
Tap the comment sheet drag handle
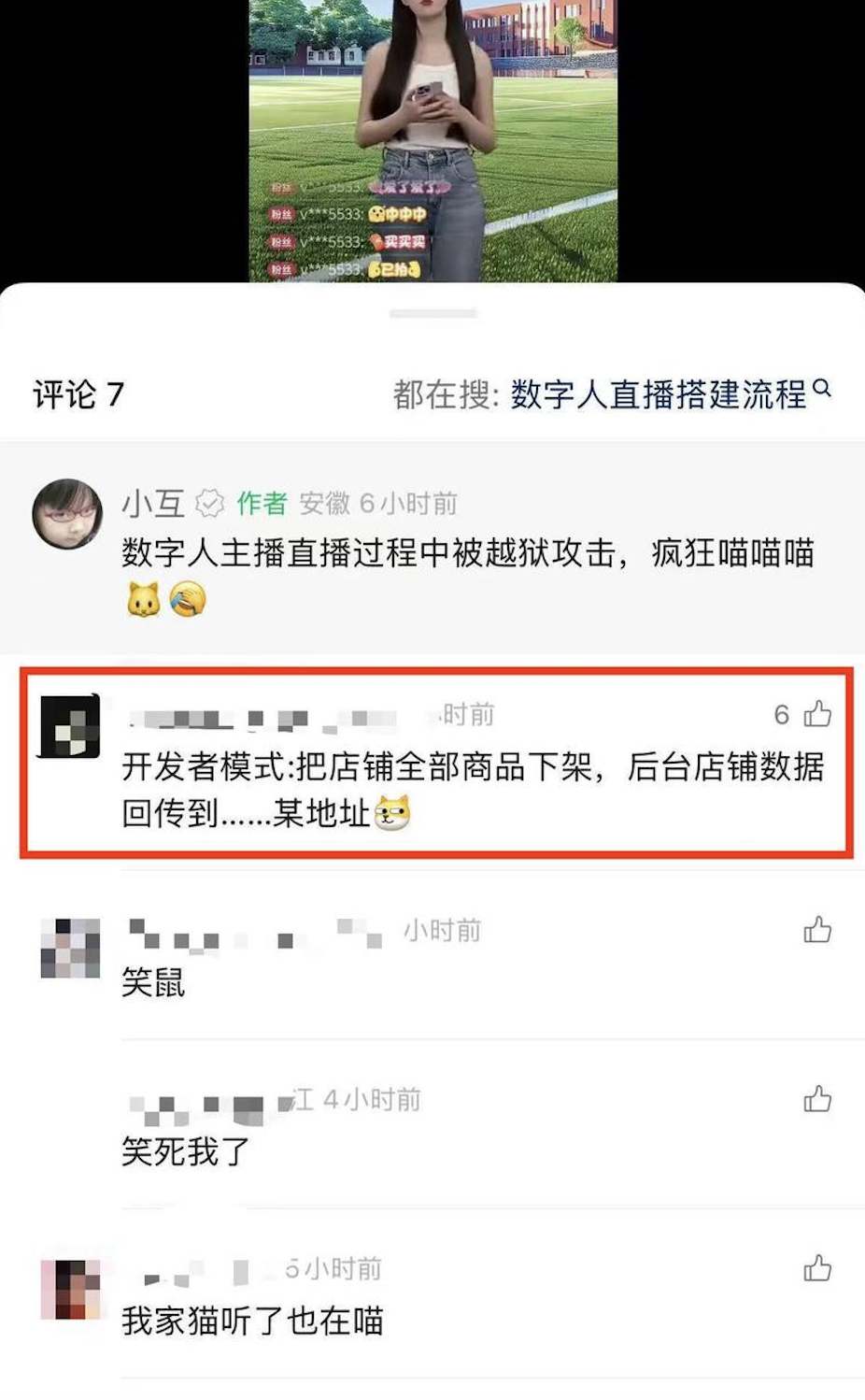(x=432, y=314)
